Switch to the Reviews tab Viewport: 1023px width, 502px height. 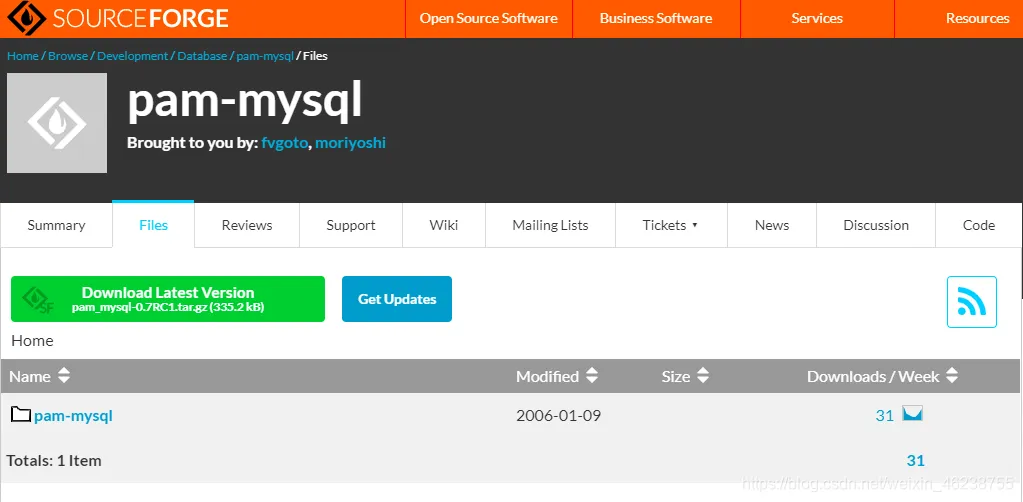click(247, 225)
